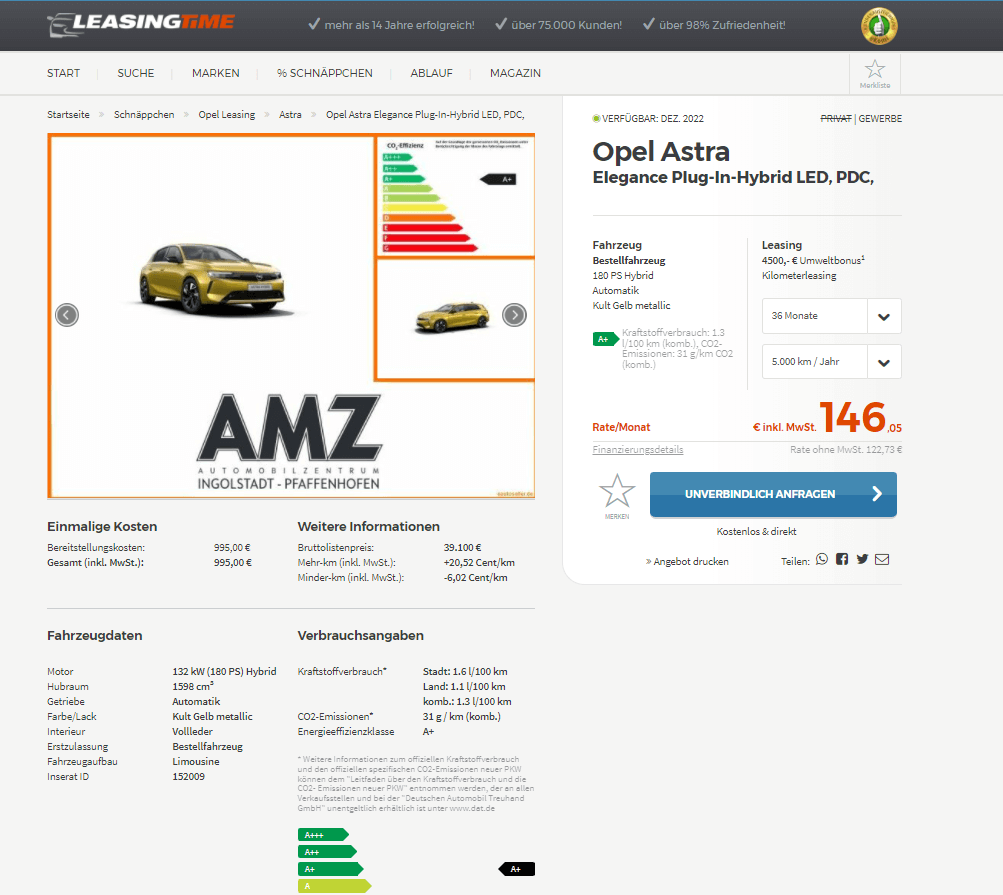The width and height of the screenshot is (1003, 895).
Task: Share offer via email envelope icon
Action: tap(882, 560)
